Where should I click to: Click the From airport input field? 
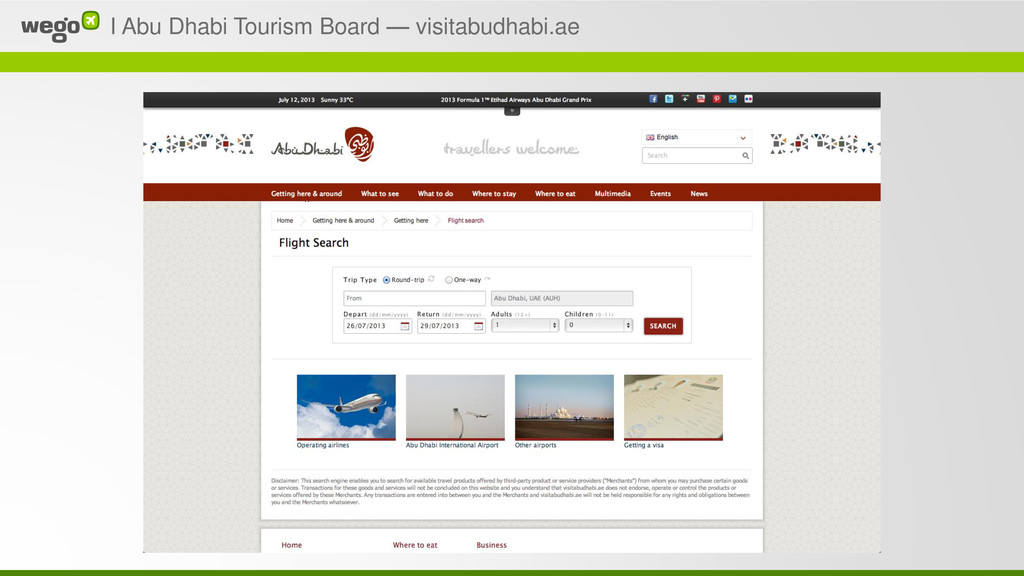(x=415, y=298)
